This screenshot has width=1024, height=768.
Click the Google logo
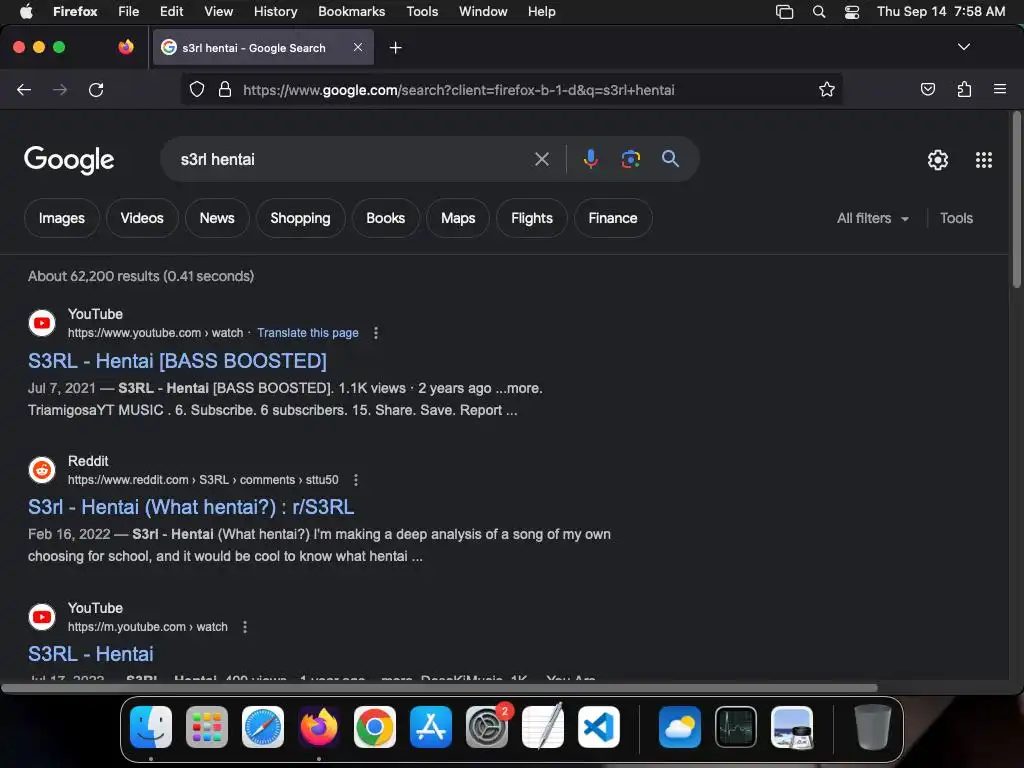(x=69, y=160)
